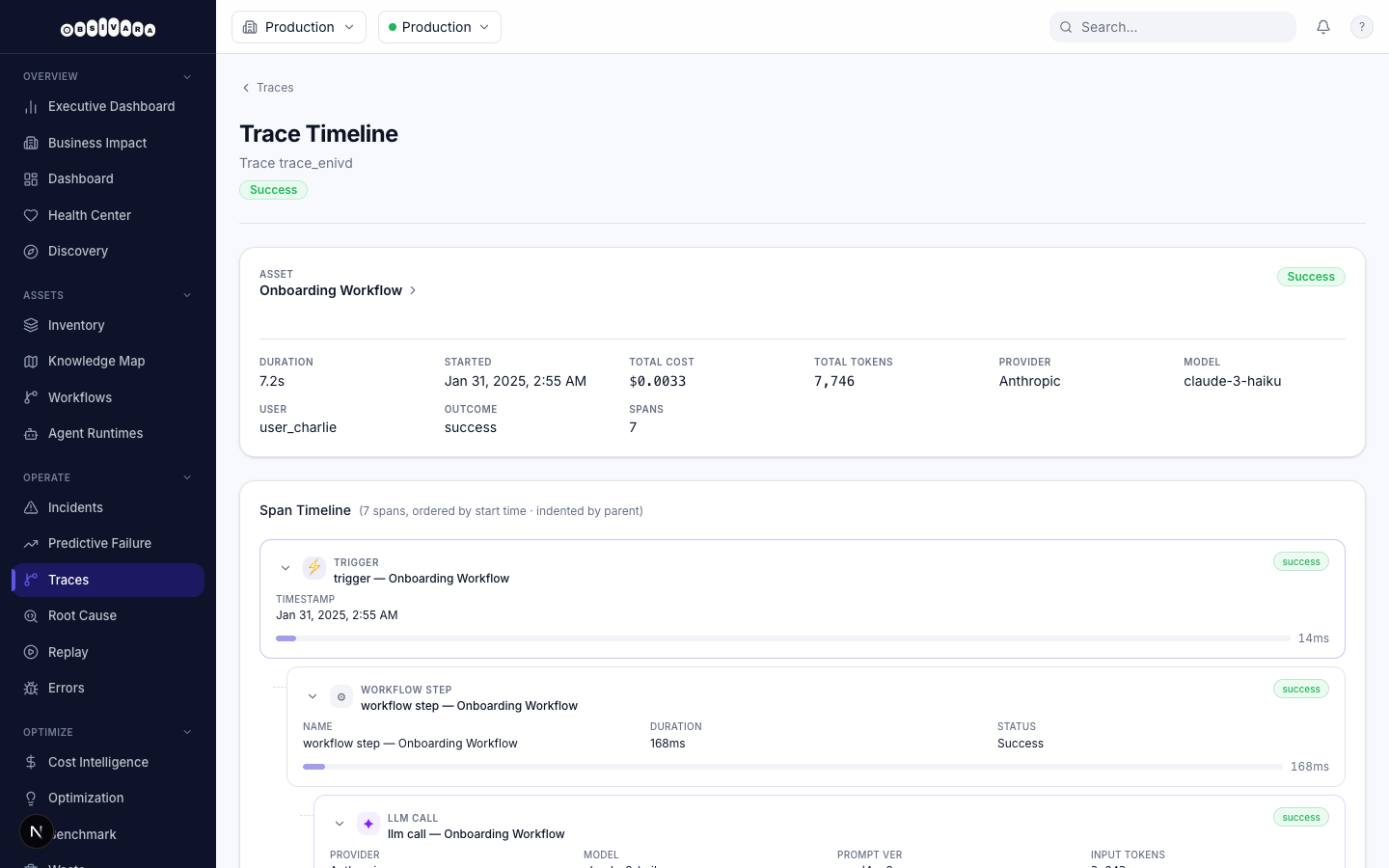Viewport: 1389px width, 868px height.
Task: Select the 7.2s duration value
Action: pyautogui.click(x=272, y=381)
